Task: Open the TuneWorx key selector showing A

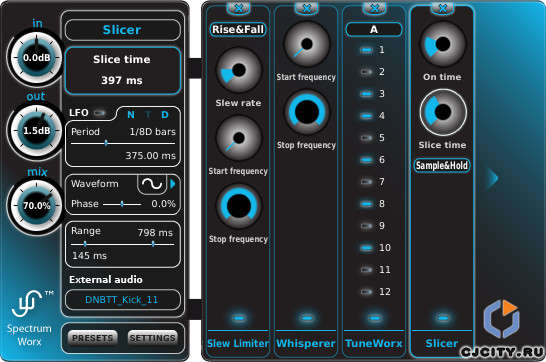Action: click(x=374, y=30)
